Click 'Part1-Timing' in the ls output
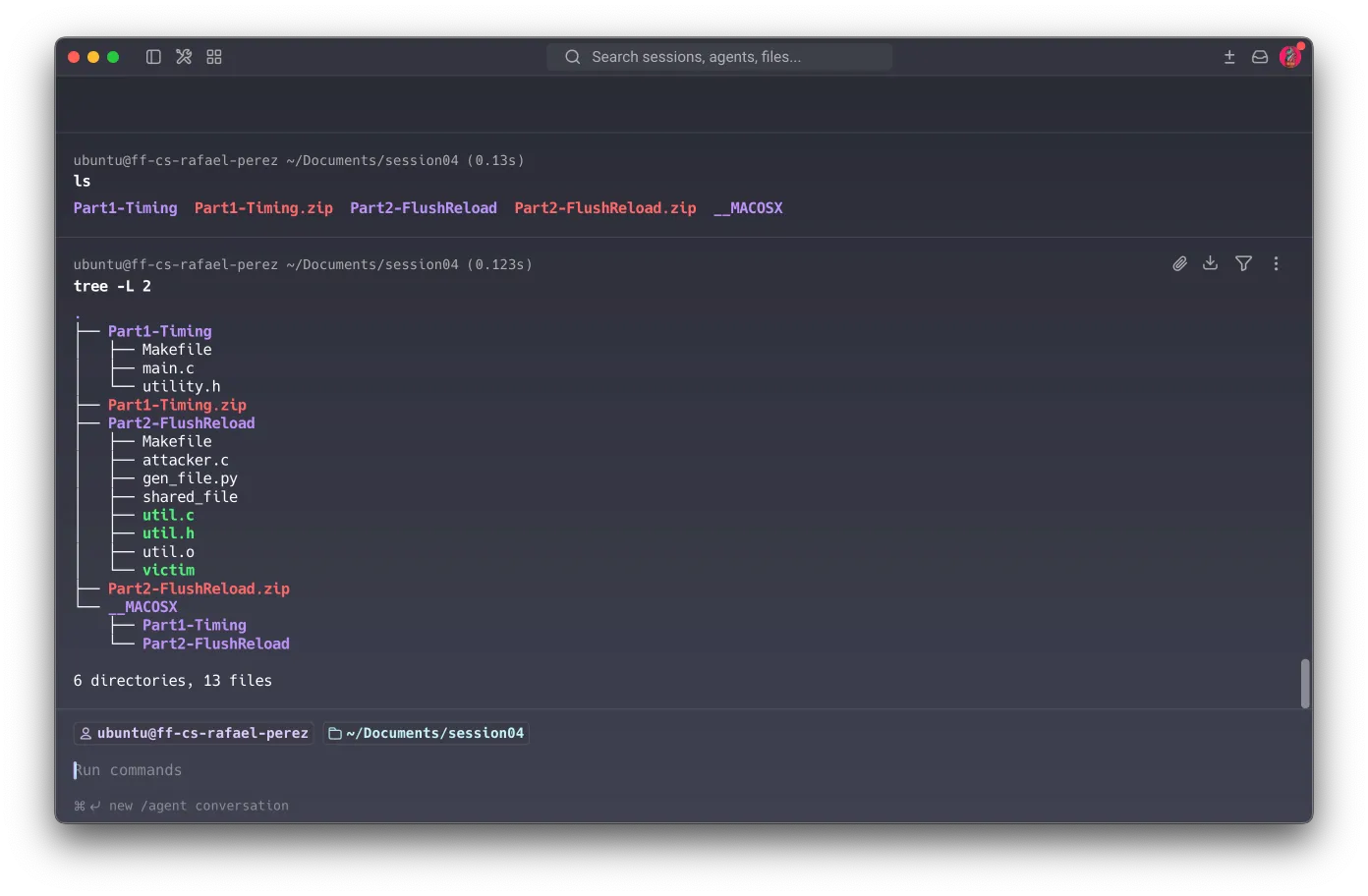The width and height of the screenshot is (1368, 896). click(126, 208)
